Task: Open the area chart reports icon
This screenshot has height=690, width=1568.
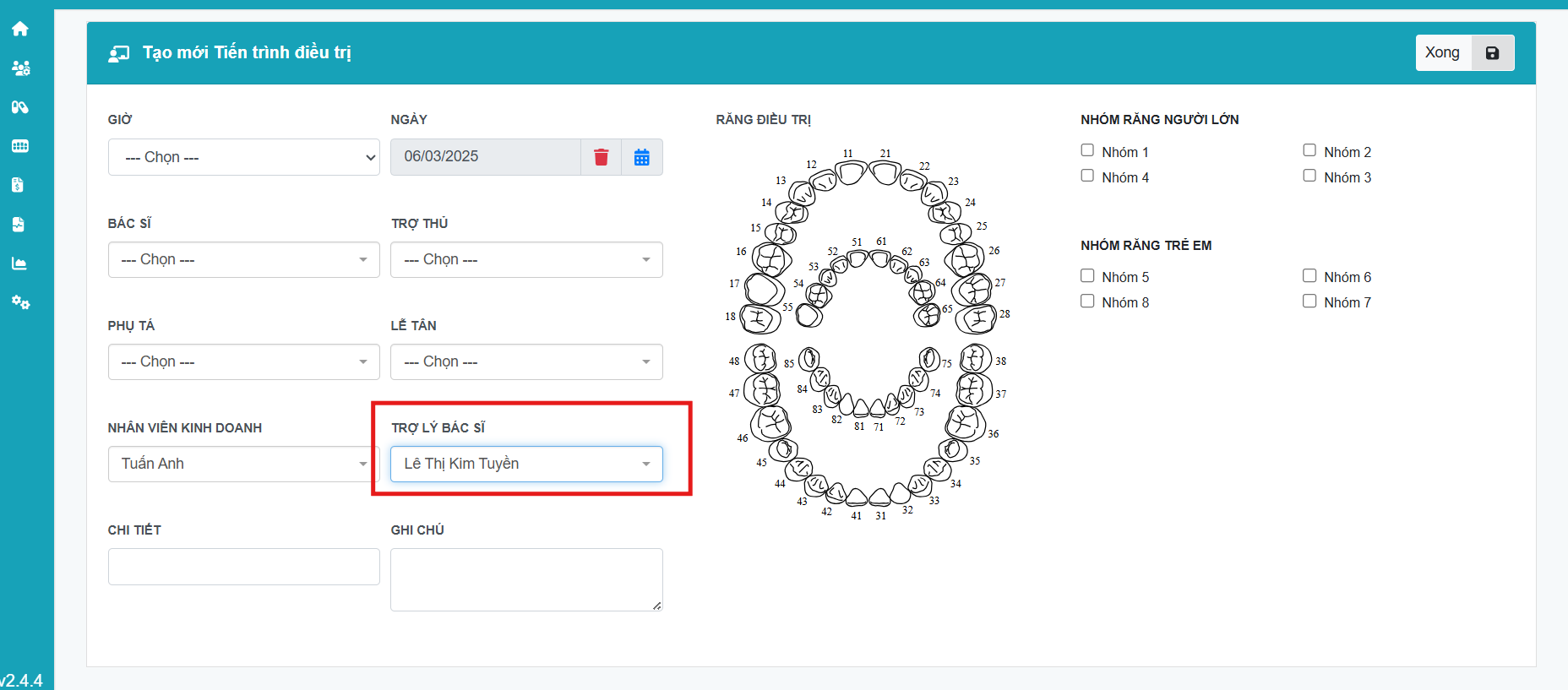Action: (19, 264)
